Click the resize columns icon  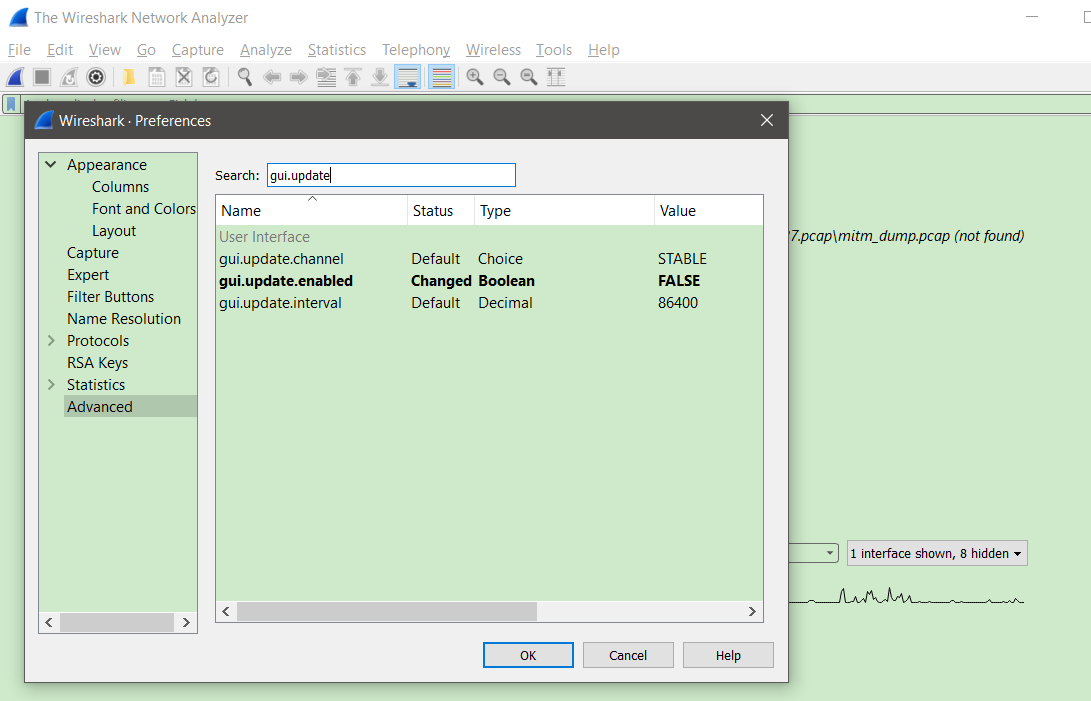pos(556,77)
